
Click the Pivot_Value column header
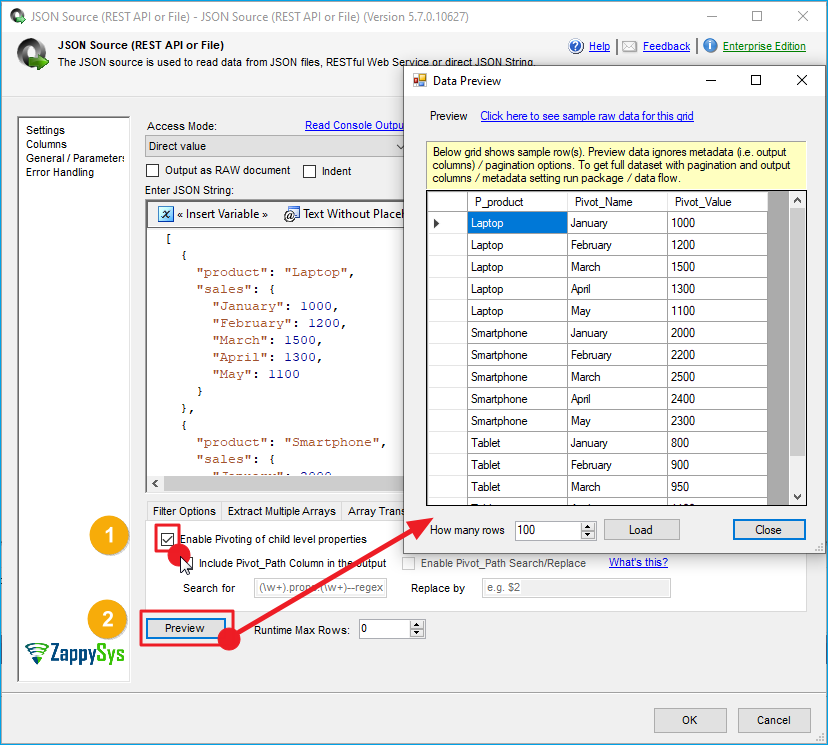(717, 202)
